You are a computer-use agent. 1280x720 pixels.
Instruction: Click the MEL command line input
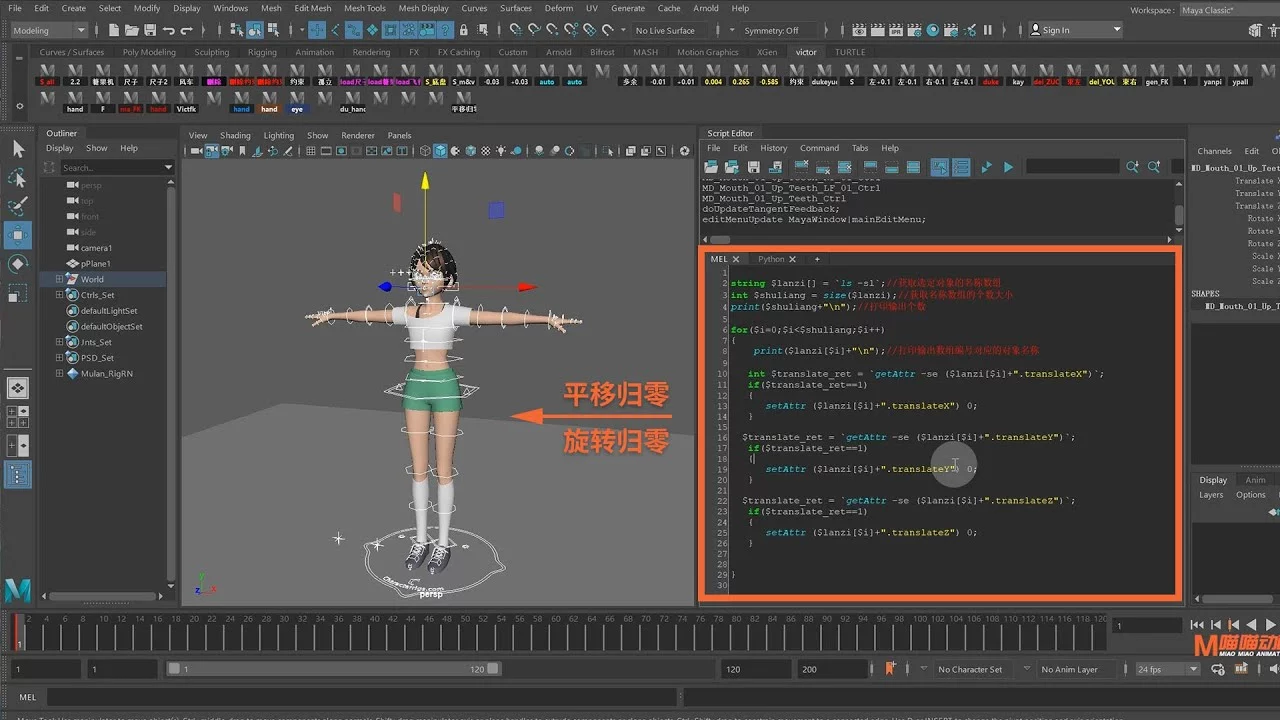coord(360,697)
